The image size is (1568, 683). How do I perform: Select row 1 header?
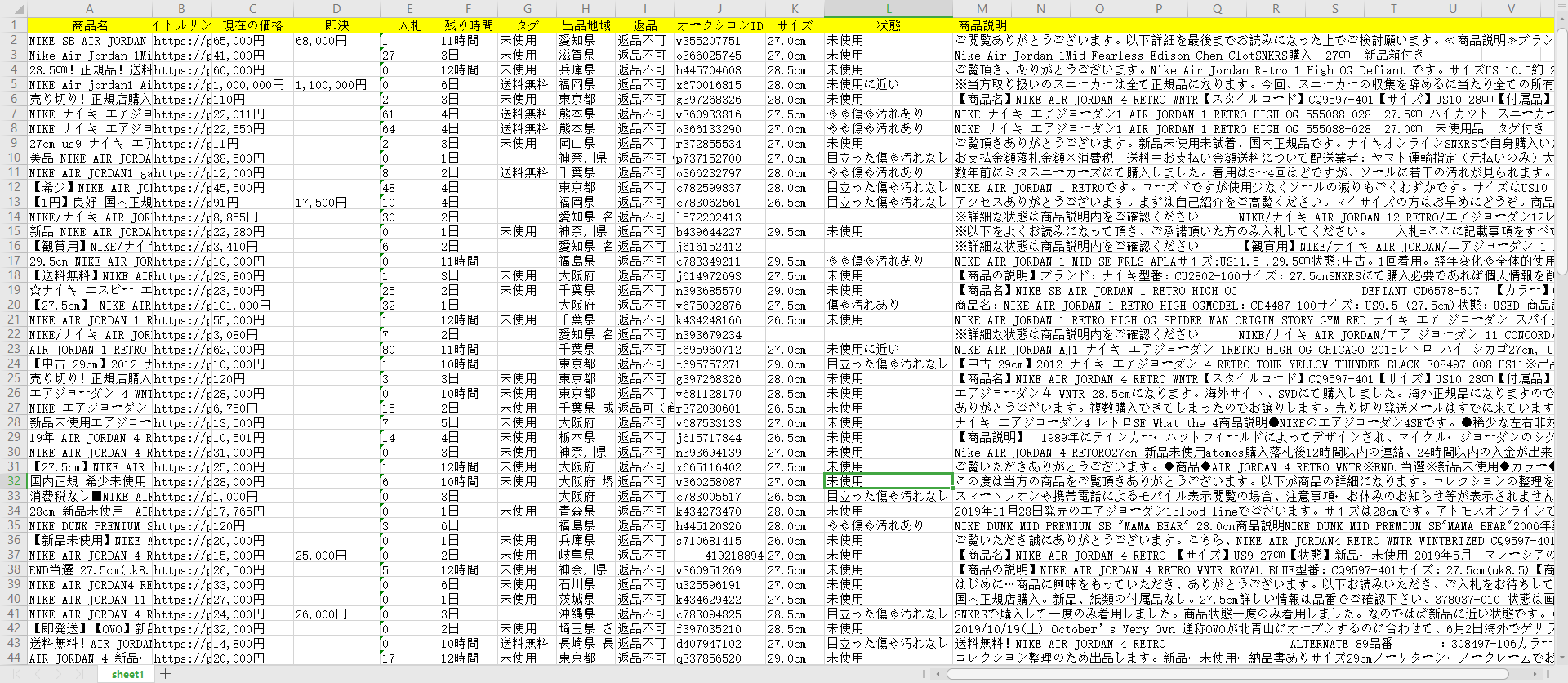coord(14,25)
